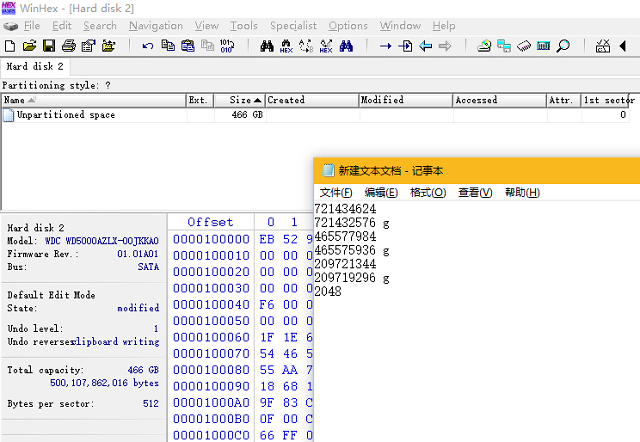640x442 pixels.
Task: Open the Tools menu
Action: [244, 26]
